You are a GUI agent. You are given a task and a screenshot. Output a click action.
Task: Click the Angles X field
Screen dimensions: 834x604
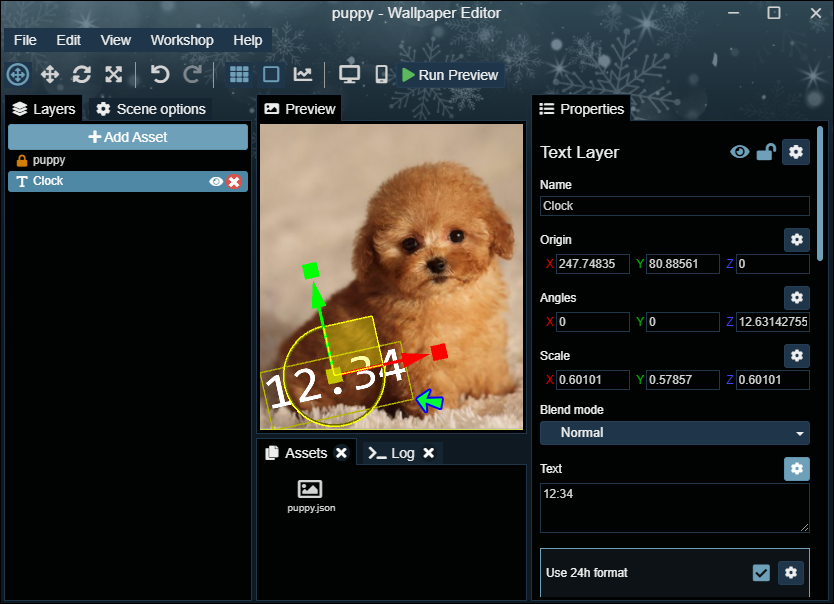pyautogui.click(x=593, y=322)
